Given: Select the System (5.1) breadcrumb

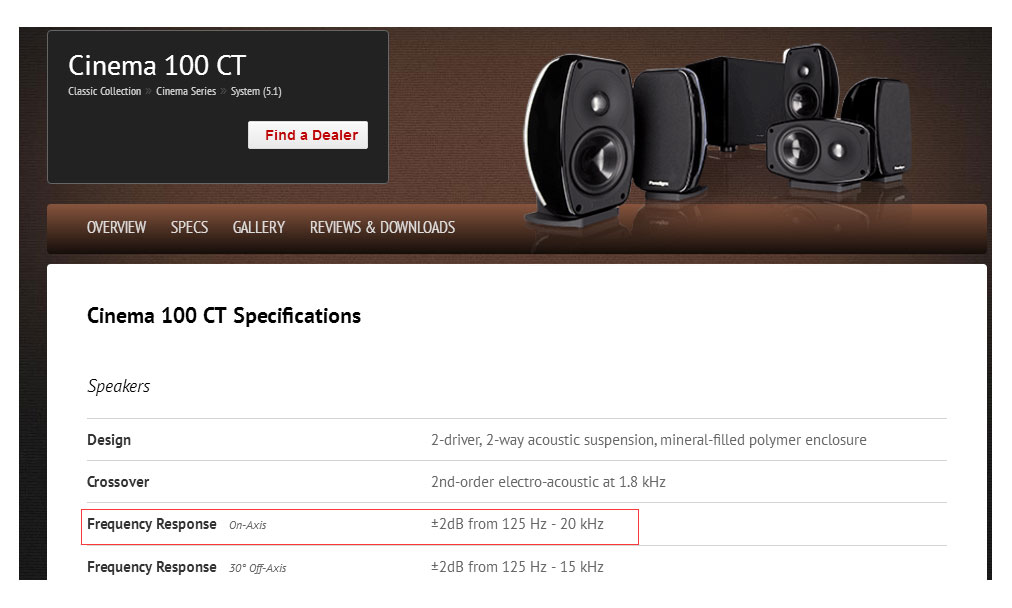Looking at the screenshot, I should coord(256,92).
